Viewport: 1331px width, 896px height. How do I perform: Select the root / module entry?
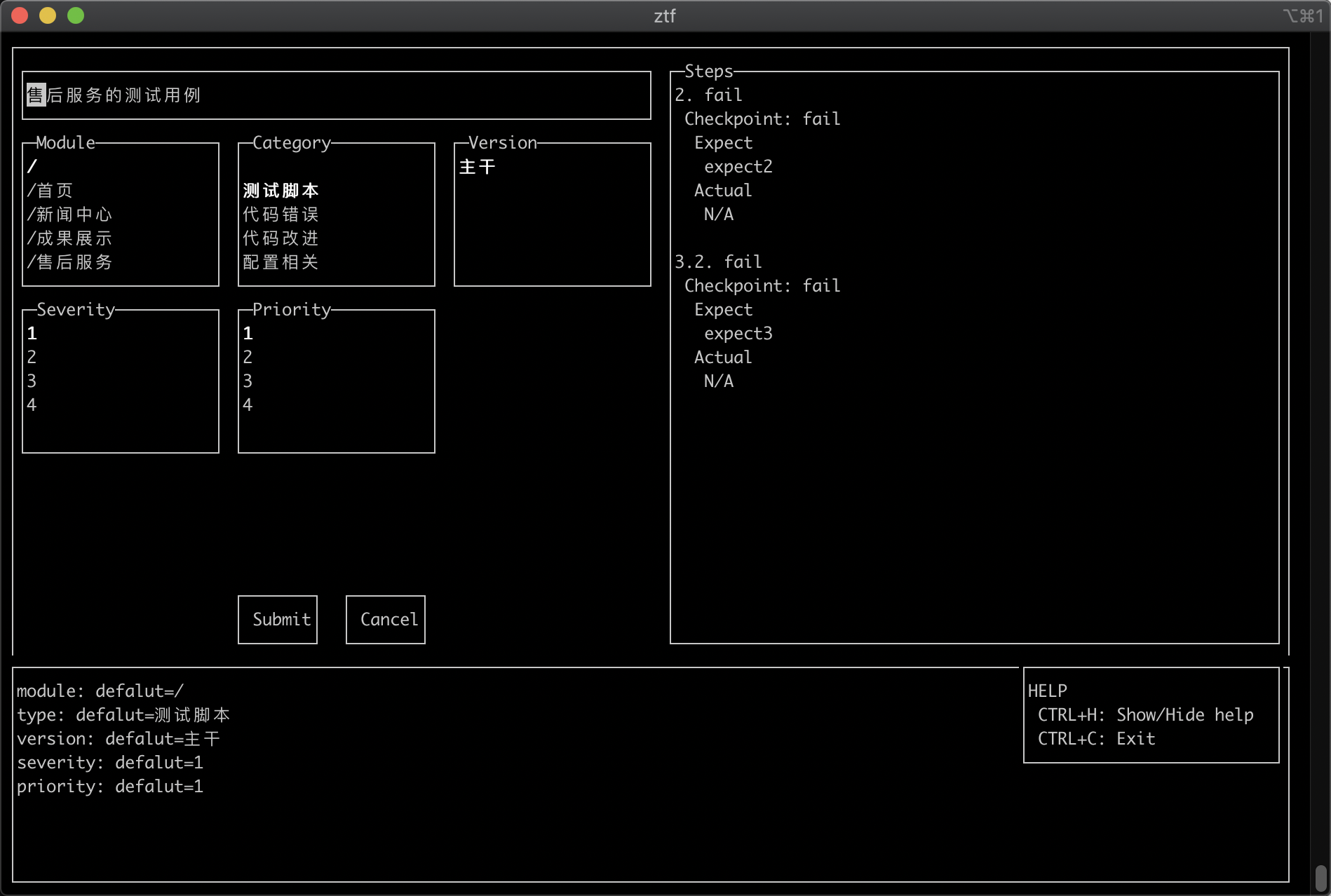(32, 167)
